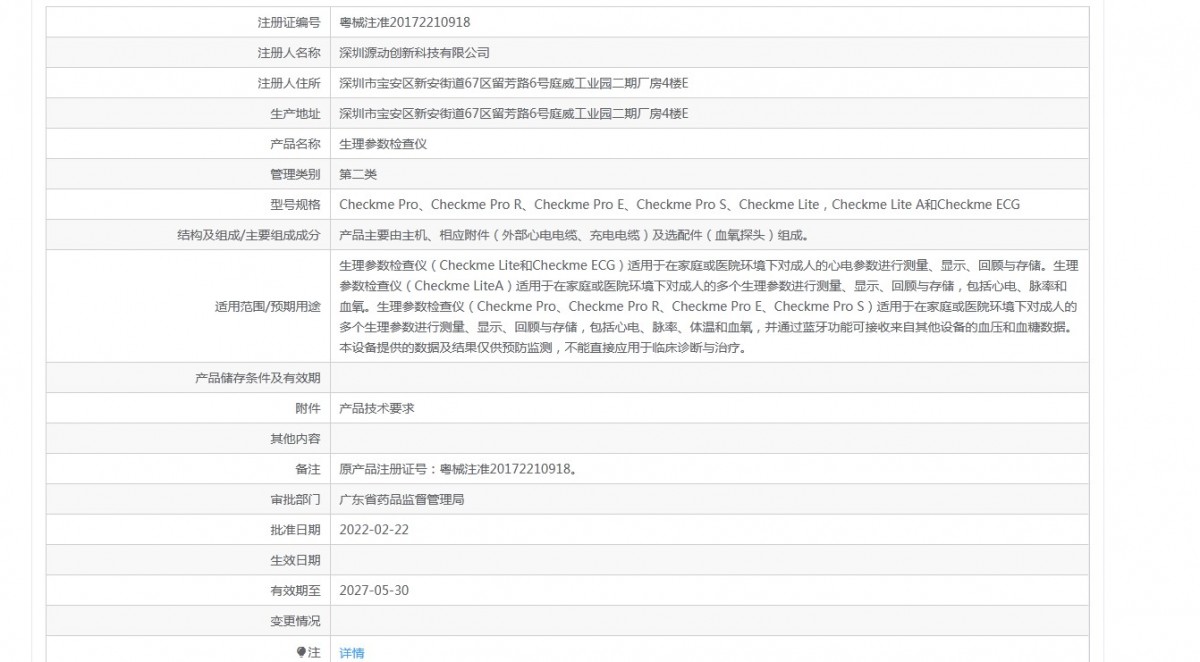Click the model list starting Checkme Pro
Image resolution: width=1200 pixels, height=662 pixels.
click(x=679, y=205)
